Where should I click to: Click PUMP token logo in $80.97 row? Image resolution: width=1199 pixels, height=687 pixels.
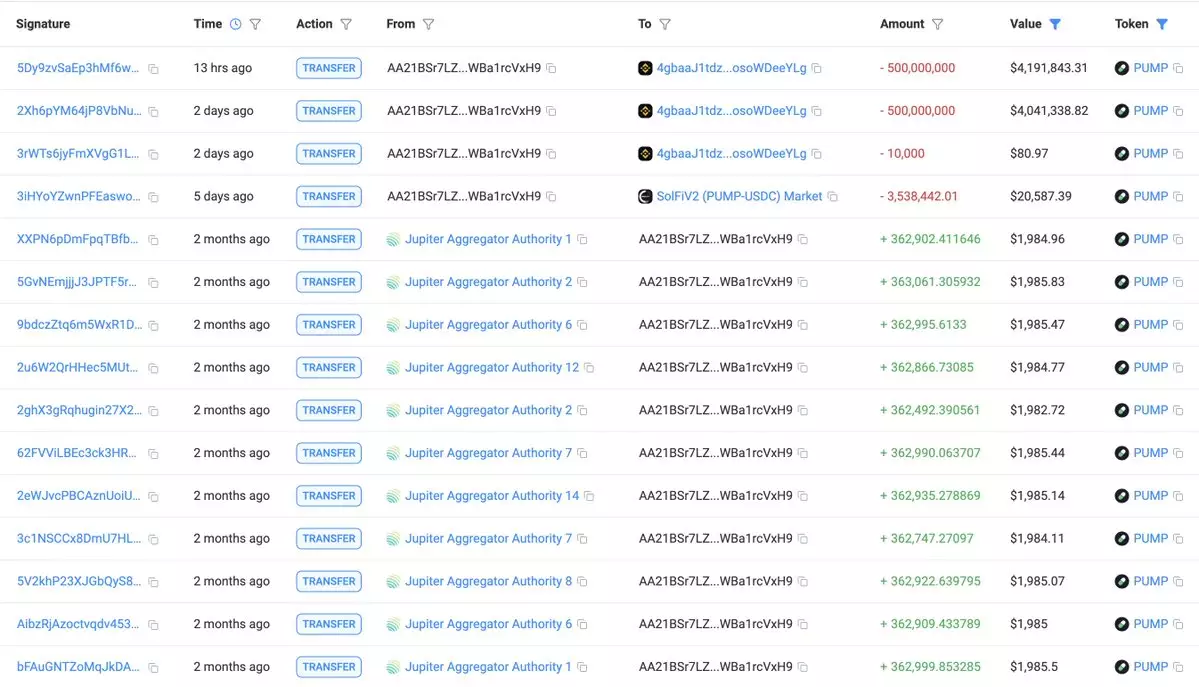[x=1122, y=154]
